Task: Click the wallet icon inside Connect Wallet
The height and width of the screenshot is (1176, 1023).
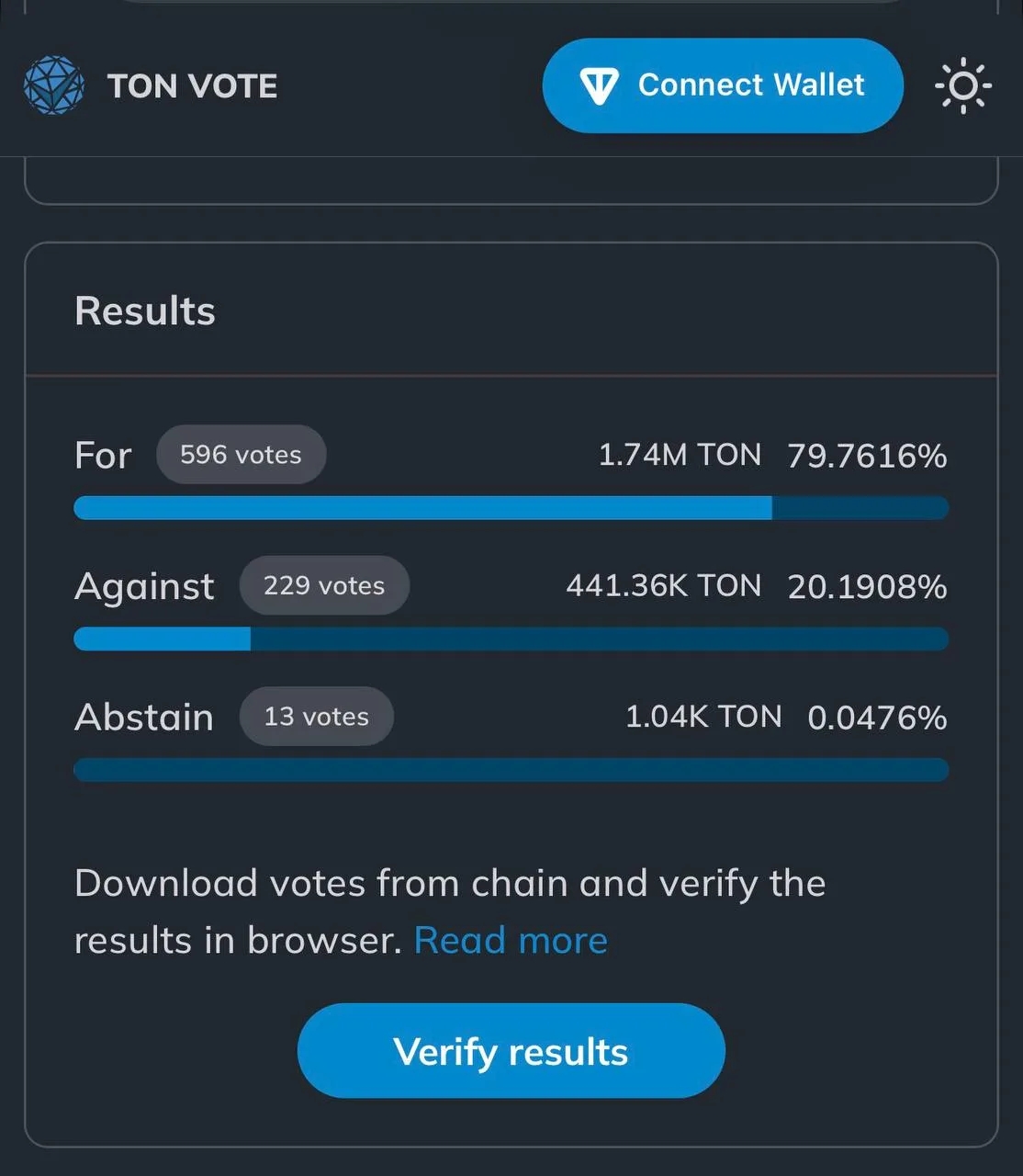Action: (x=599, y=85)
